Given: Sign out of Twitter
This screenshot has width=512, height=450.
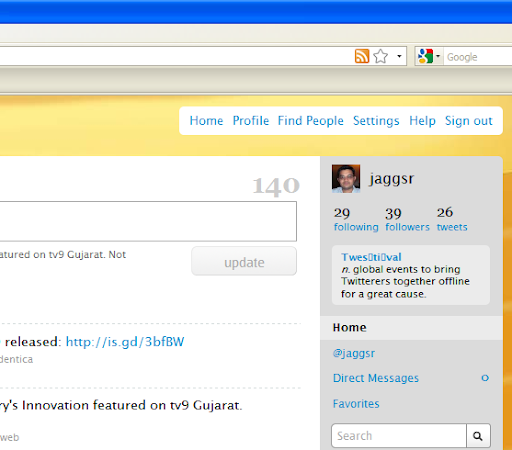Looking at the screenshot, I should point(469,121).
